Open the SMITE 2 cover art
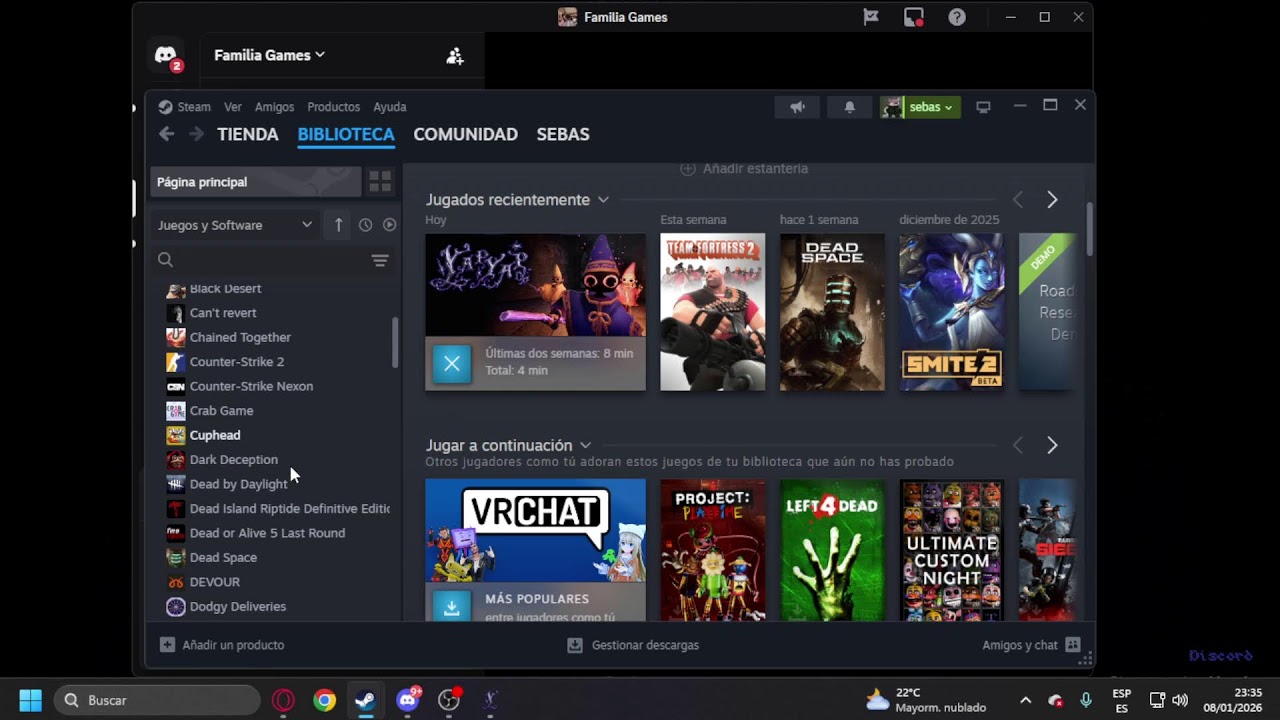The image size is (1280, 720). [x=952, y=312]
